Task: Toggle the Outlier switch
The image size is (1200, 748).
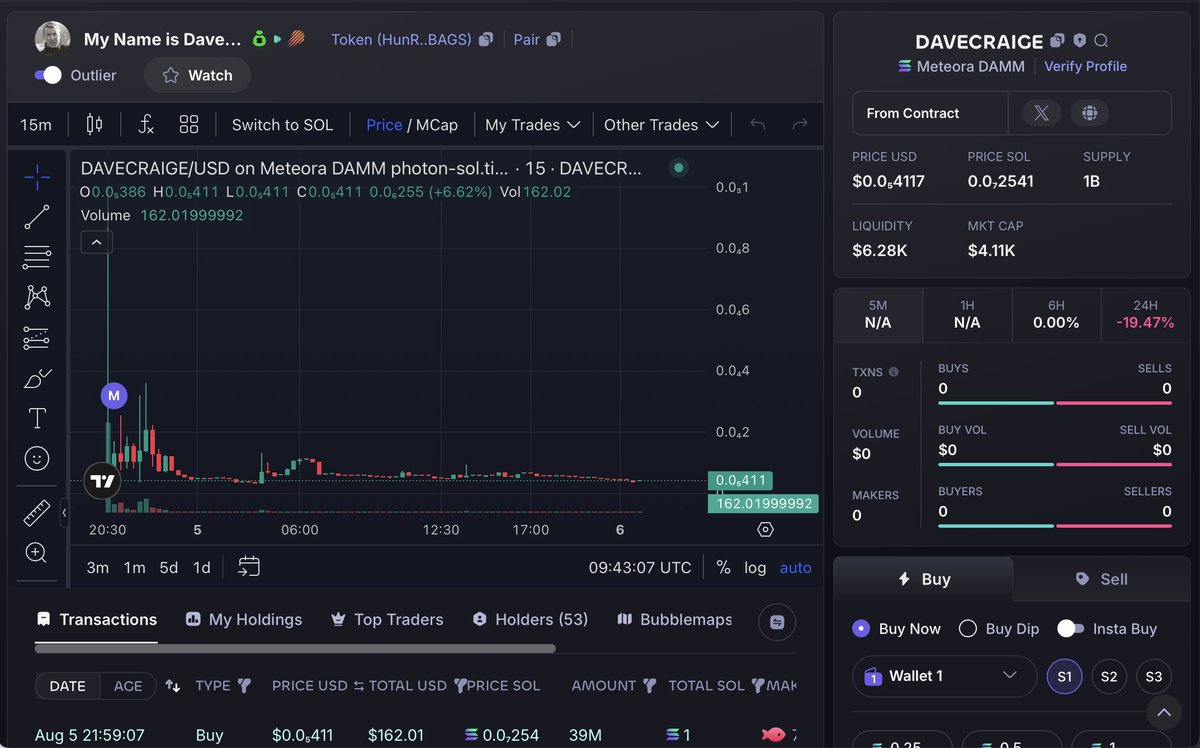Action: tap(48, 75)
